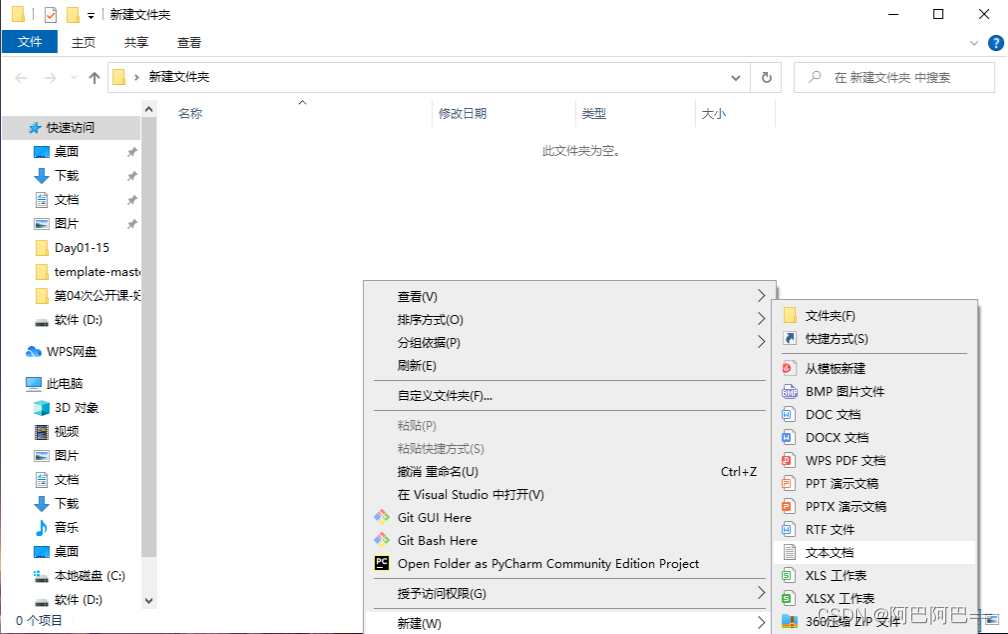Open the address bar history dropdown
The height and width of the screenshot is (634, 1008).
click(x=735, y=78)
